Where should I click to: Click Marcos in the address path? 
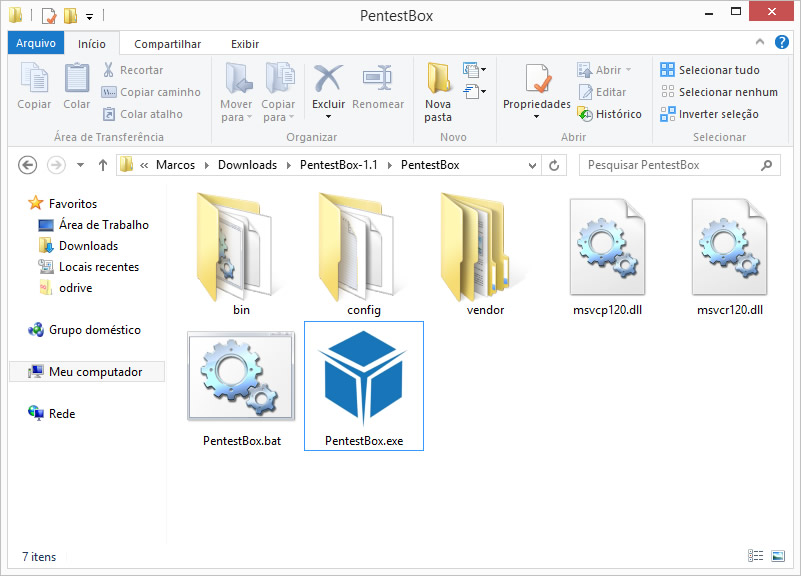point(175,165)
